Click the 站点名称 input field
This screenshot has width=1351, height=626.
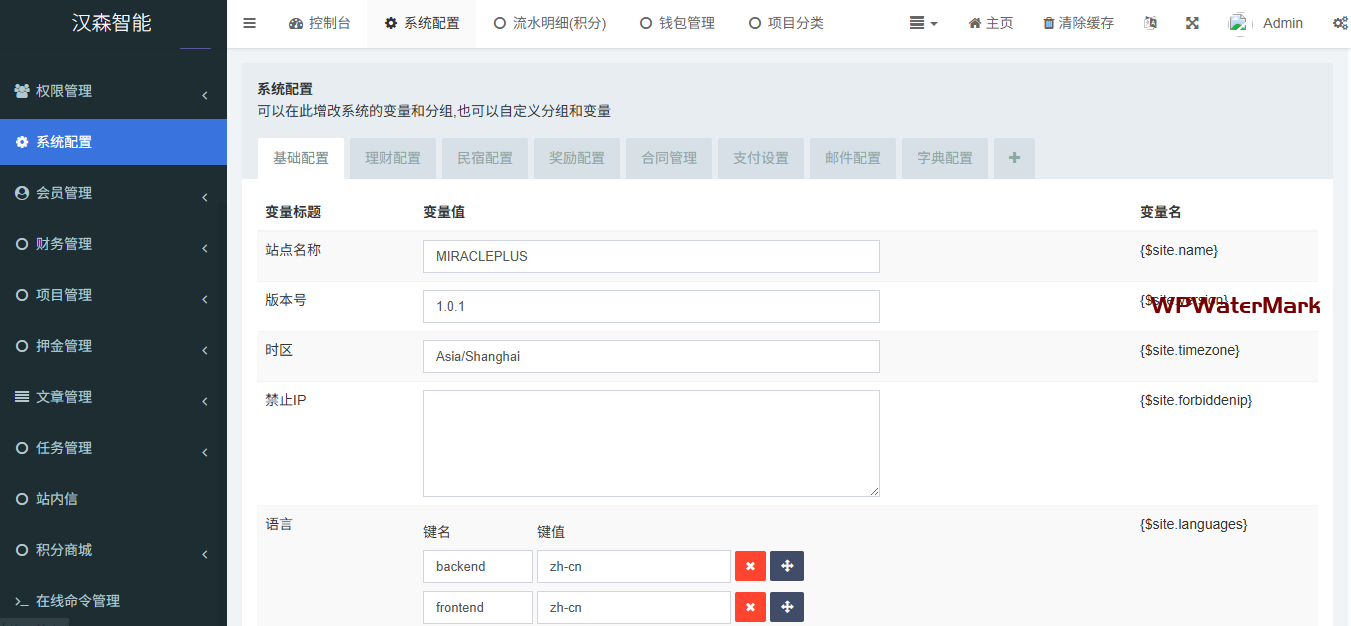[x=651, y=256]
